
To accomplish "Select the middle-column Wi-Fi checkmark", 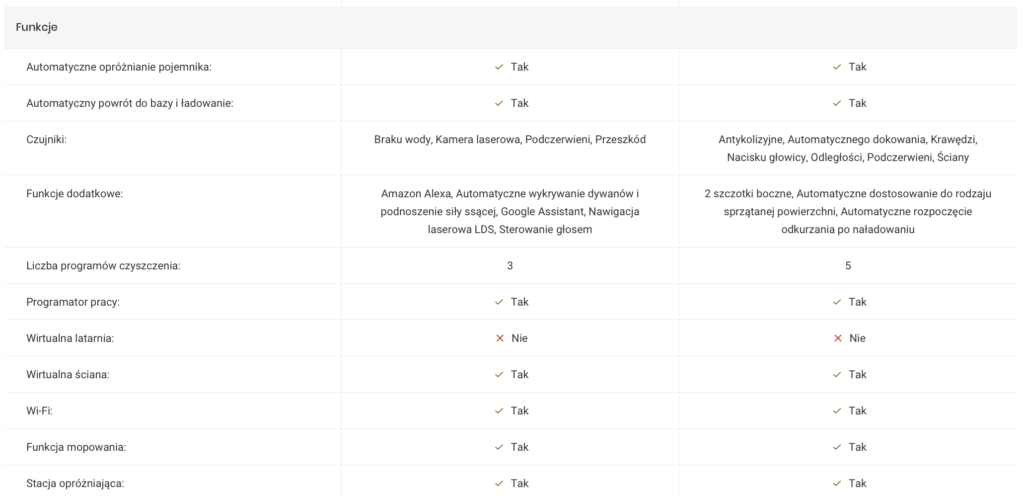I will 498,410.
